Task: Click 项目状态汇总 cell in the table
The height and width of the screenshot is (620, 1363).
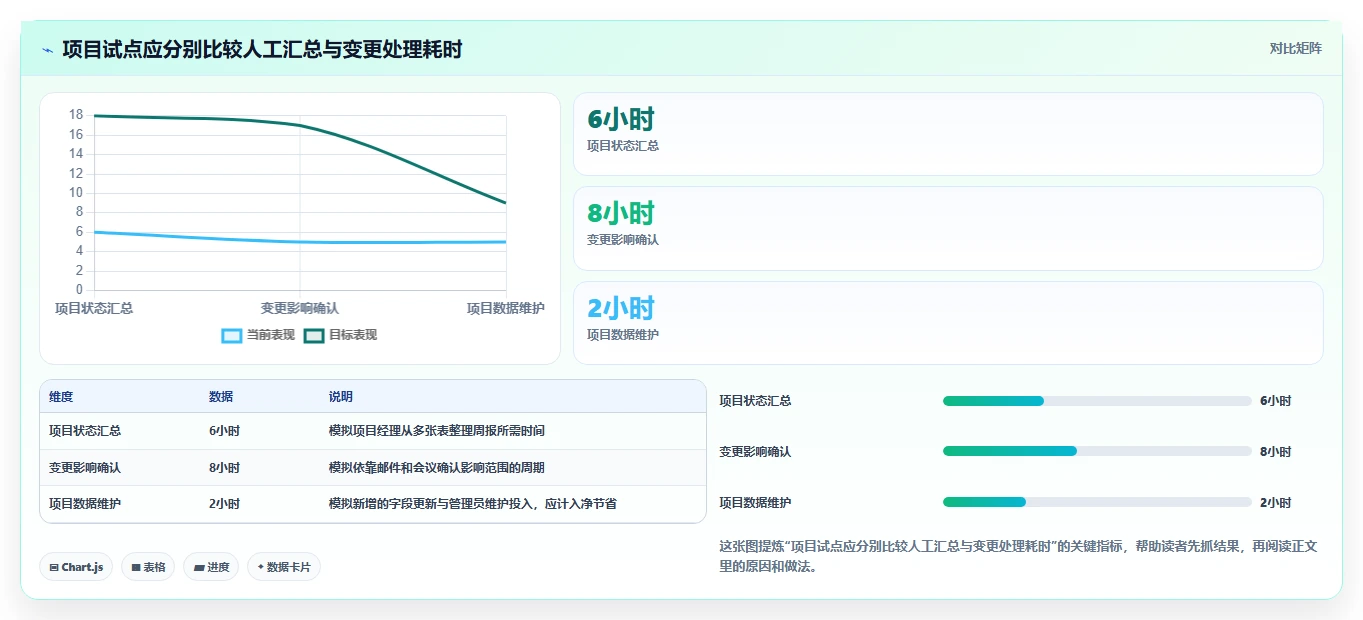Action: coord(85,431)
